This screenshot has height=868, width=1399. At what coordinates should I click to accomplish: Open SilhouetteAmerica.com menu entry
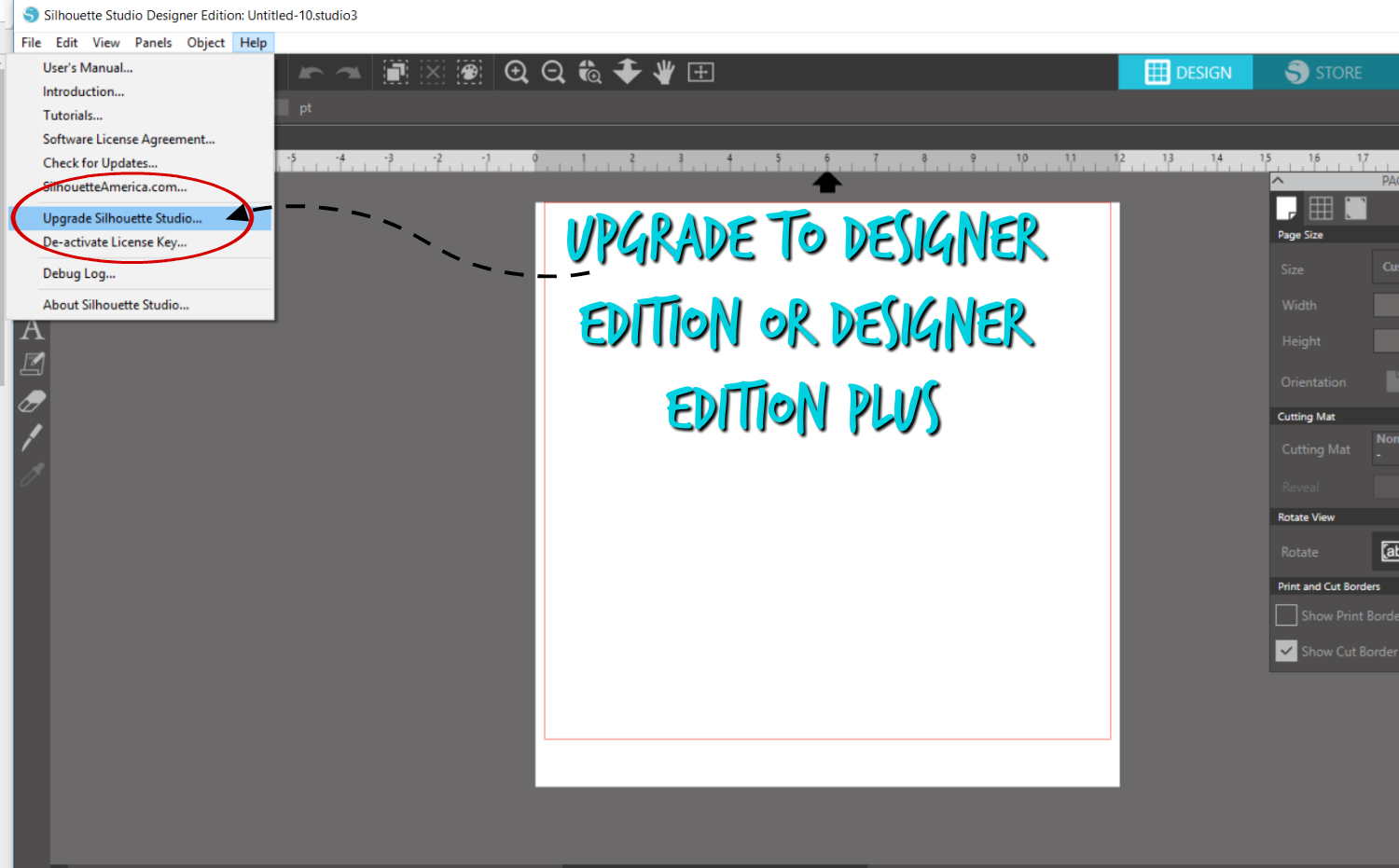pyautogui.click(x=140, y=186)
